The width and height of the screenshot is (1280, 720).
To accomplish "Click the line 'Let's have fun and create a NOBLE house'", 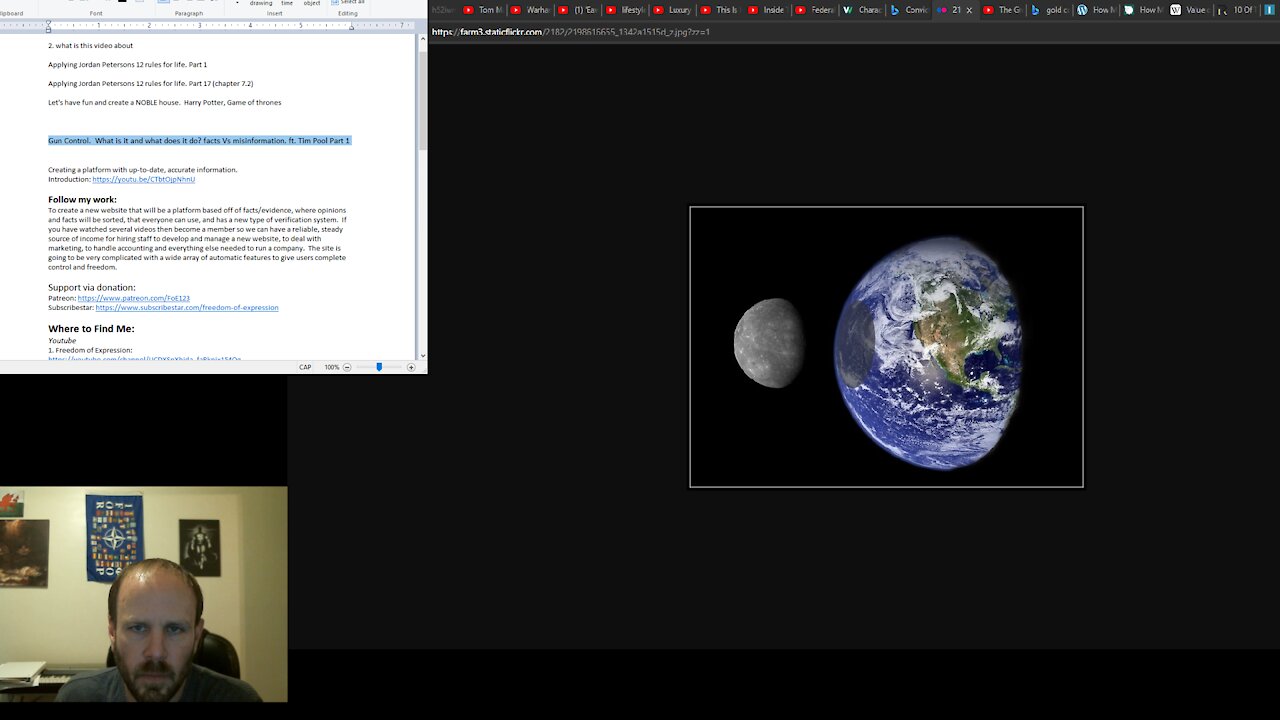I will [x=164, y=103].
